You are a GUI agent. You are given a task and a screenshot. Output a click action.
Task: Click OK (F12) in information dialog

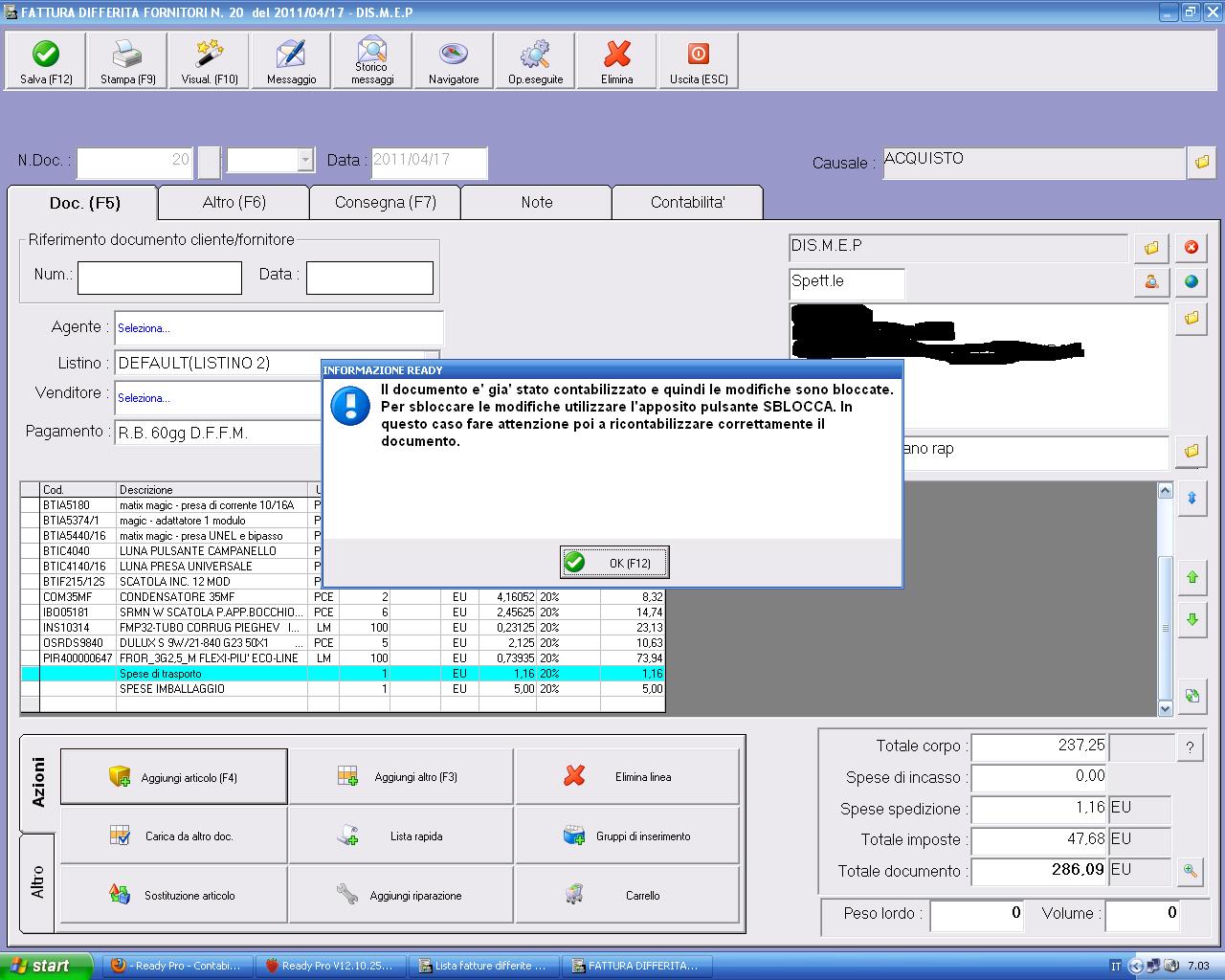click(x=613, y=563)
